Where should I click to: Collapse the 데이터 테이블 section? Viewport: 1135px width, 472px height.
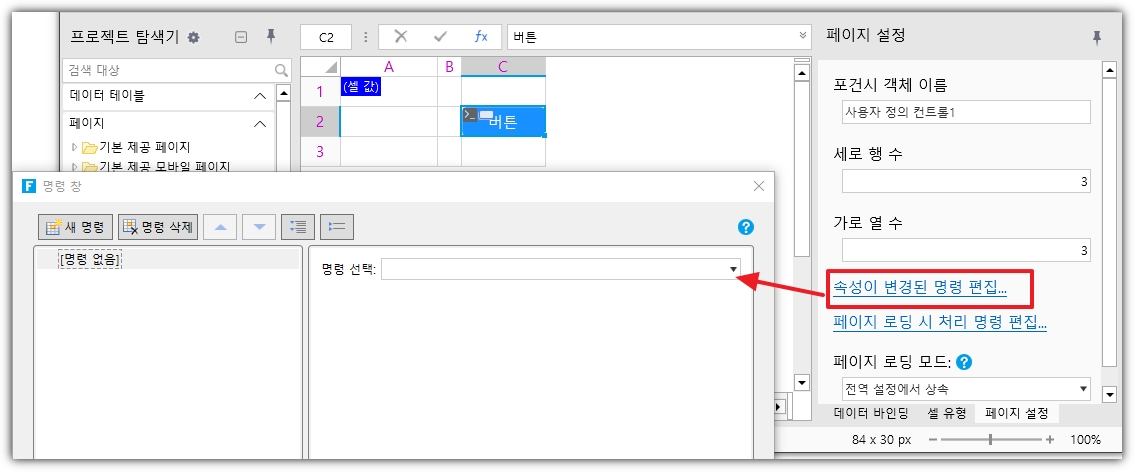259,96
